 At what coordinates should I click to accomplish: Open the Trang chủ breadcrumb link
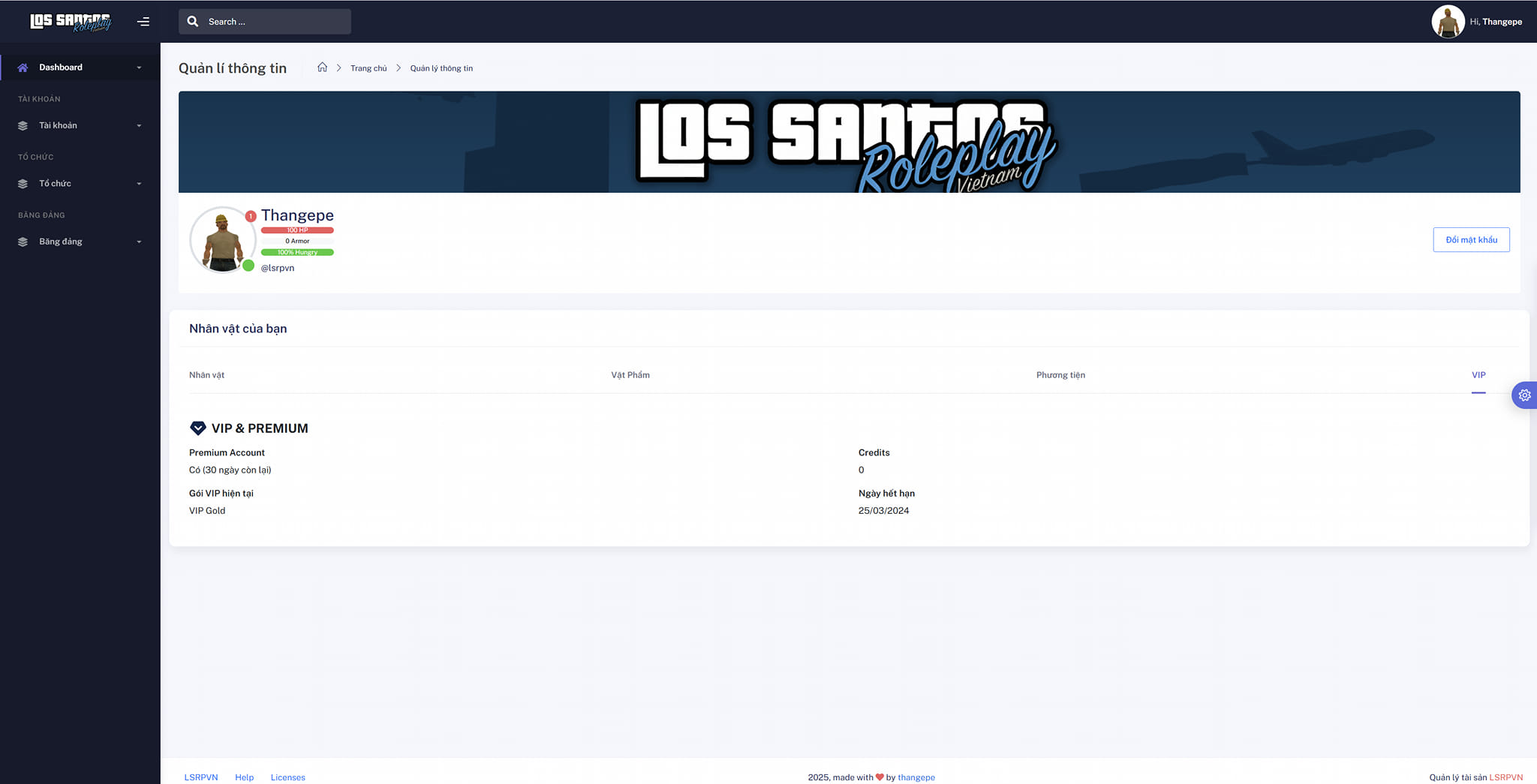(x=368, y=68)
